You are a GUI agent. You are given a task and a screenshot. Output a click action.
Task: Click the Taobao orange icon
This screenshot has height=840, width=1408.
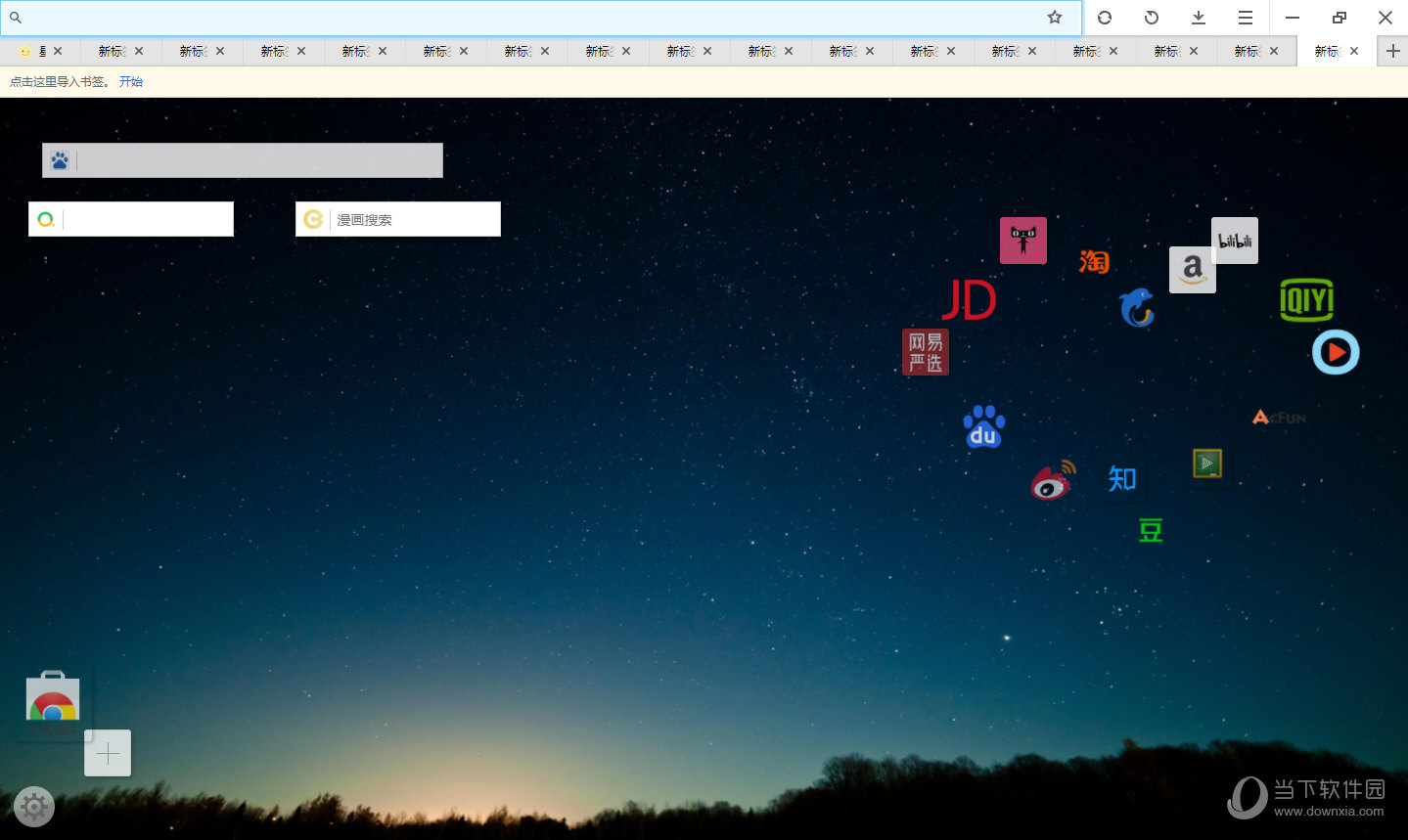click(1094, 261)
